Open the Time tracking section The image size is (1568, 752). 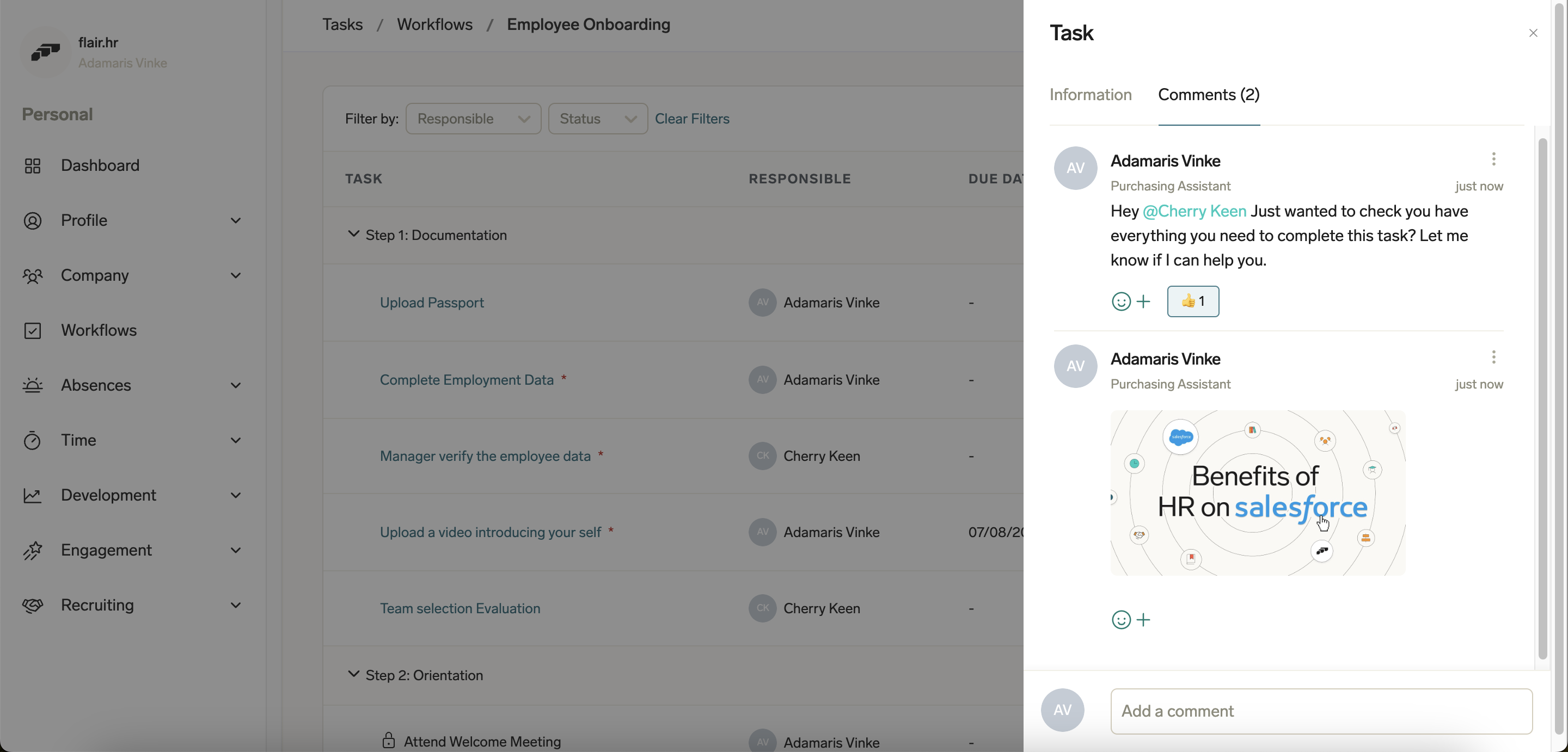coord(78,440)
